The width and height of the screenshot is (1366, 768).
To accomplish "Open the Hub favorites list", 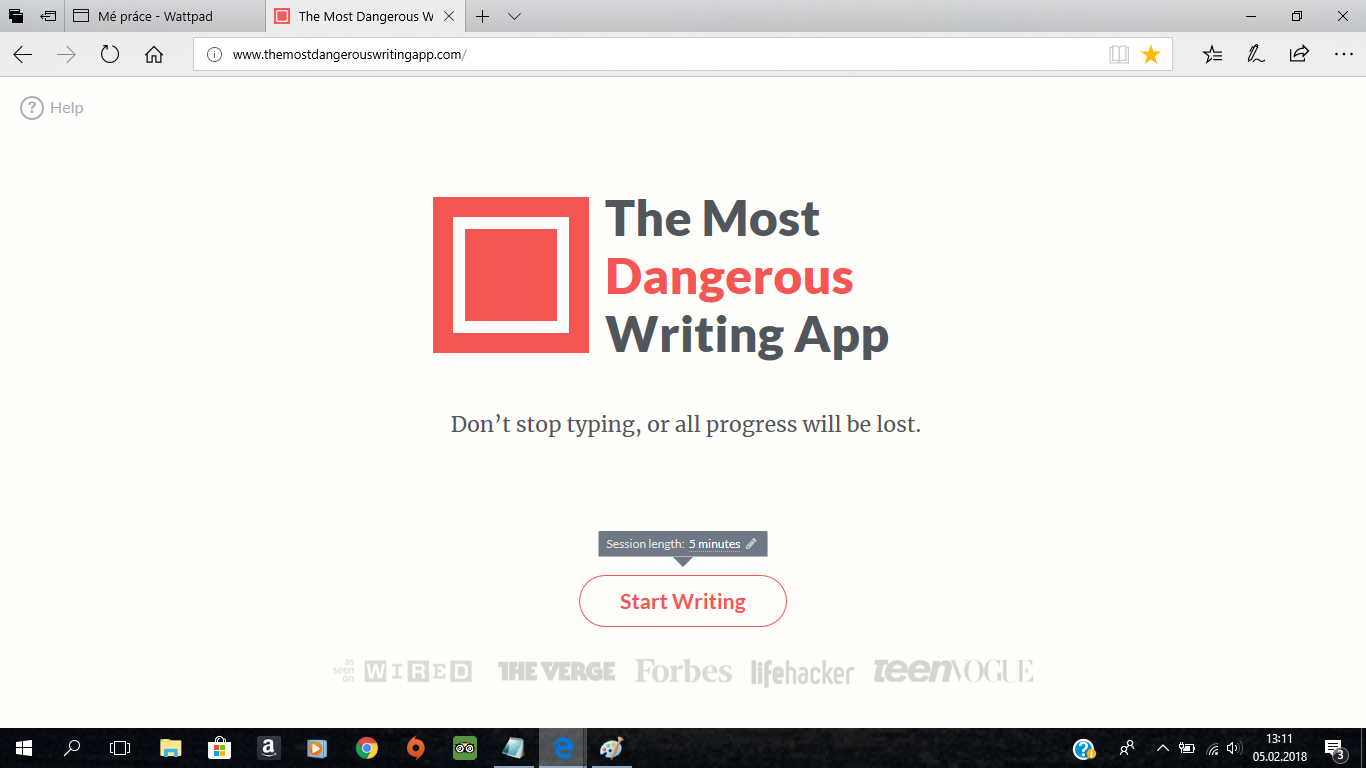I will pyautogui.click(x=1213, y=55).
